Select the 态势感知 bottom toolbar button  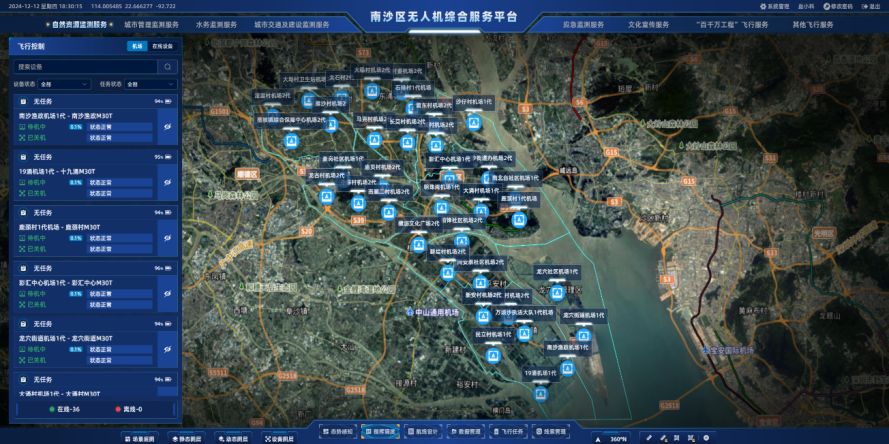coord(340,431)
